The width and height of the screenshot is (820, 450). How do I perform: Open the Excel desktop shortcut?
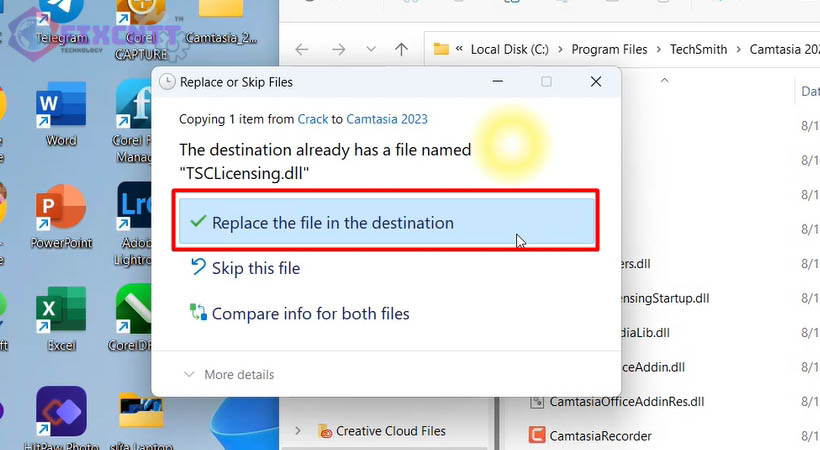click(x=60, y=315)
